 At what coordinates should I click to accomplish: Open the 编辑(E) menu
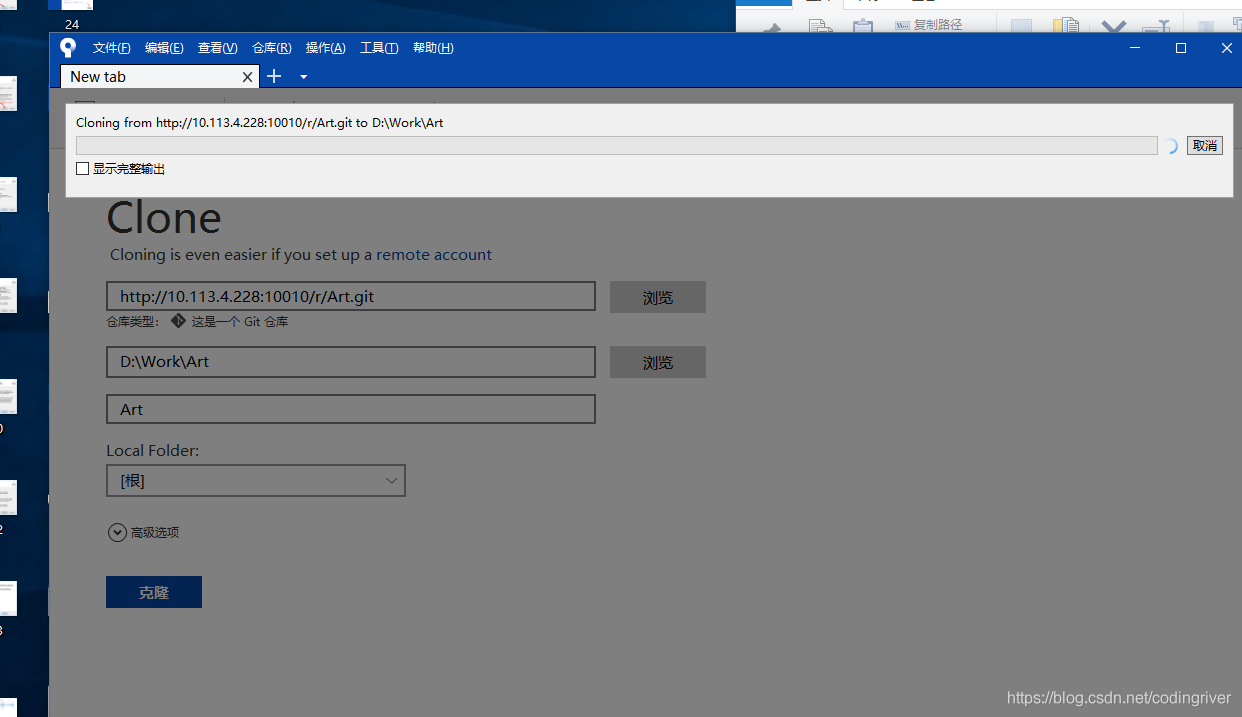coord(164,48)
